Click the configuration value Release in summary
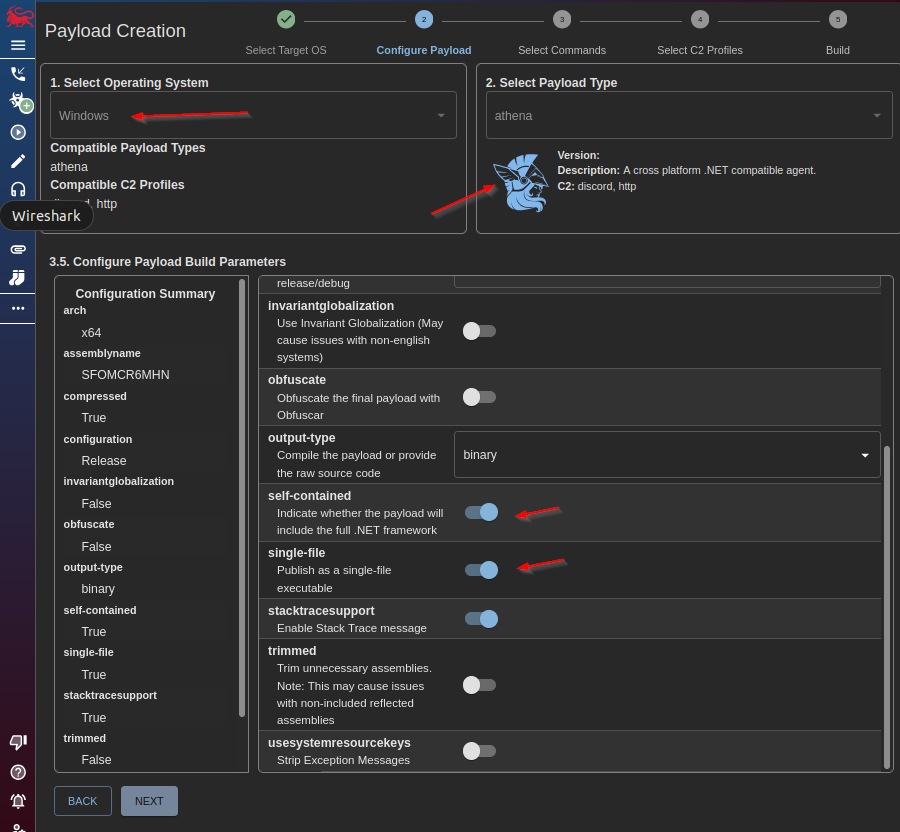This screenshot has width=900, height=832. tap(104, 461)
